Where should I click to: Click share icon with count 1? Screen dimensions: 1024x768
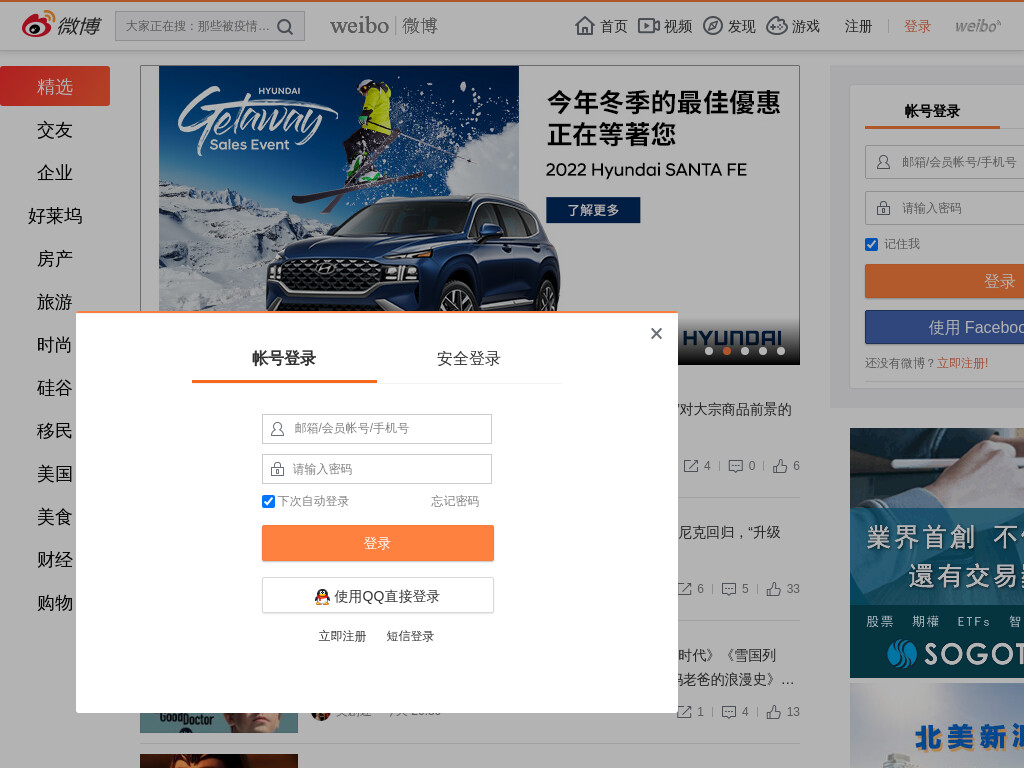[684, 712]
